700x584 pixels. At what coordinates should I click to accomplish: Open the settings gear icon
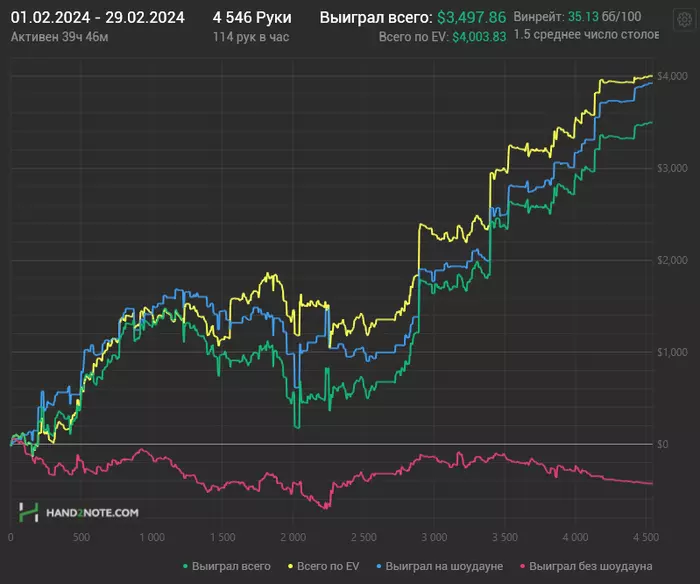coord(684,19)
